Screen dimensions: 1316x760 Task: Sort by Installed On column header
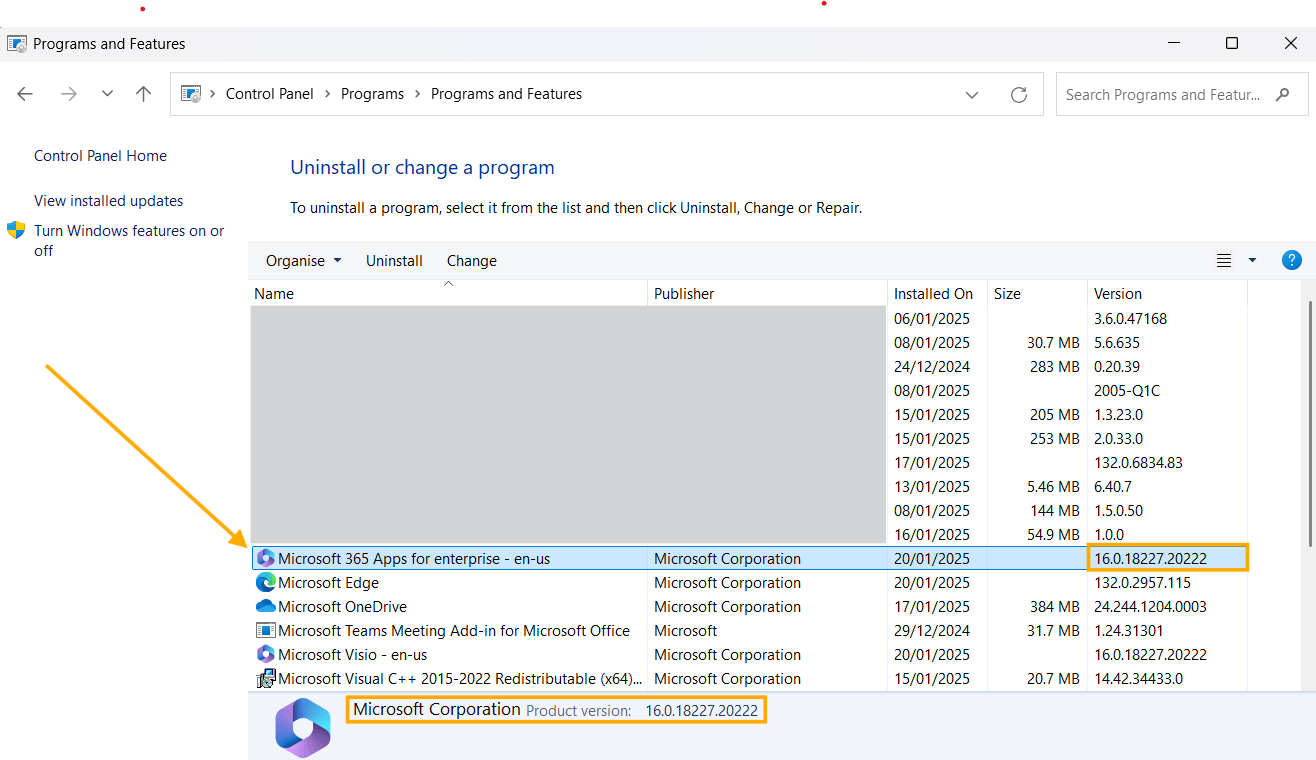937,293
